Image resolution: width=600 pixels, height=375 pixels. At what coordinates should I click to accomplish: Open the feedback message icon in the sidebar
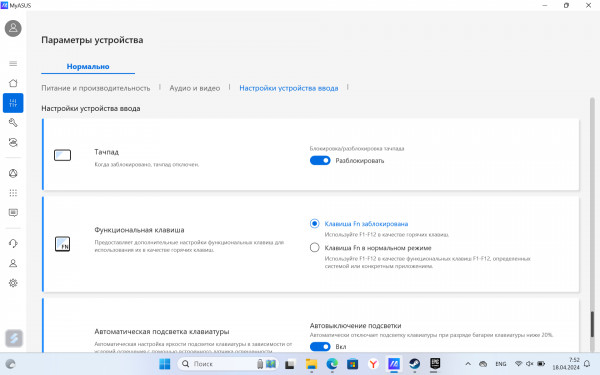point(13,213)
